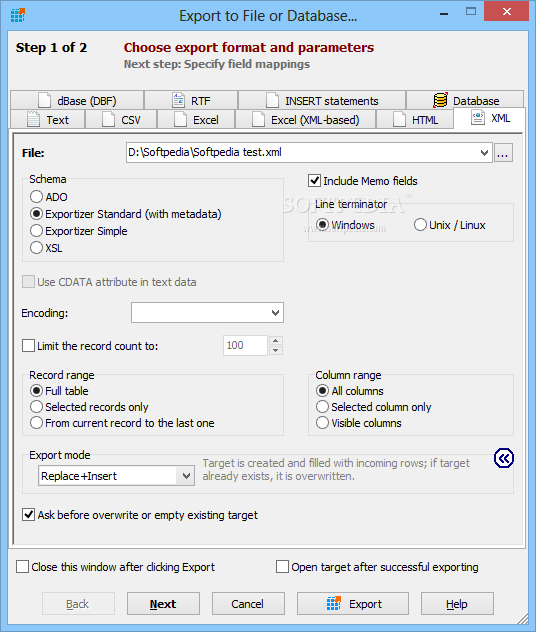Click the disabled Back button
The height and width of the screenshot is (632, 536).
point(78,604)
